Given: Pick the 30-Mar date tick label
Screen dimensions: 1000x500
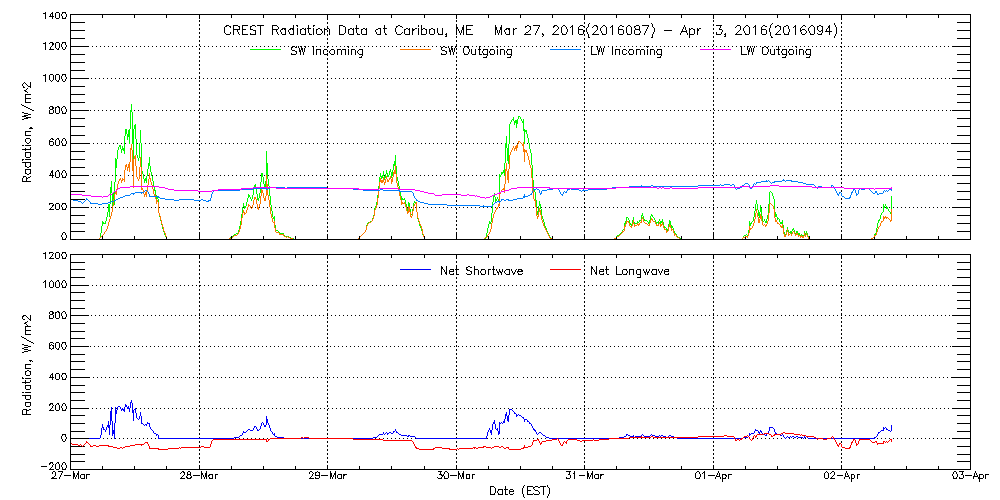Looking at the screenshot, I should 456,477.
